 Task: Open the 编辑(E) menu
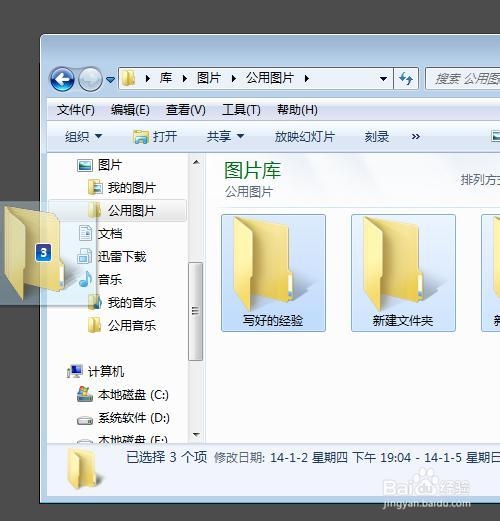[130, 110]
